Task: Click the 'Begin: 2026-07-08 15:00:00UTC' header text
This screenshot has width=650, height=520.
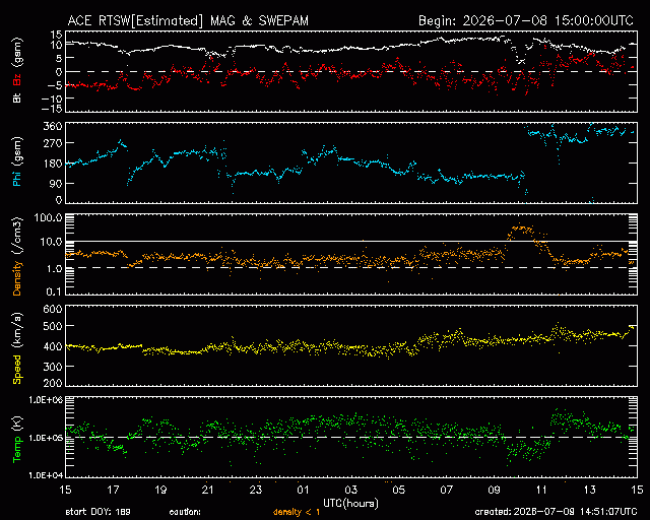Action: pyautogui.click(x=526, y=21)
